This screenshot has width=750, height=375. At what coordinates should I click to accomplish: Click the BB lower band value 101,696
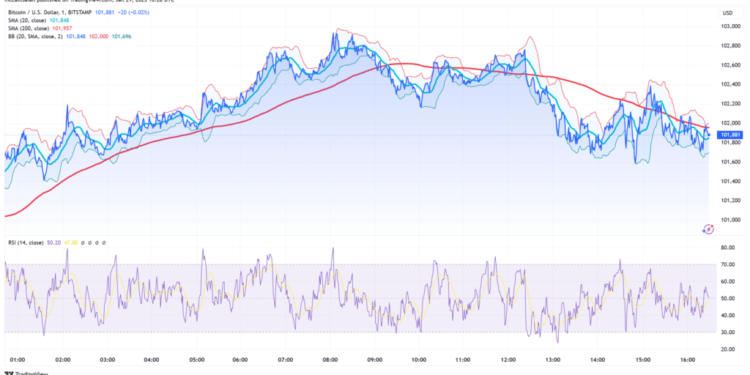pos(121,36)
